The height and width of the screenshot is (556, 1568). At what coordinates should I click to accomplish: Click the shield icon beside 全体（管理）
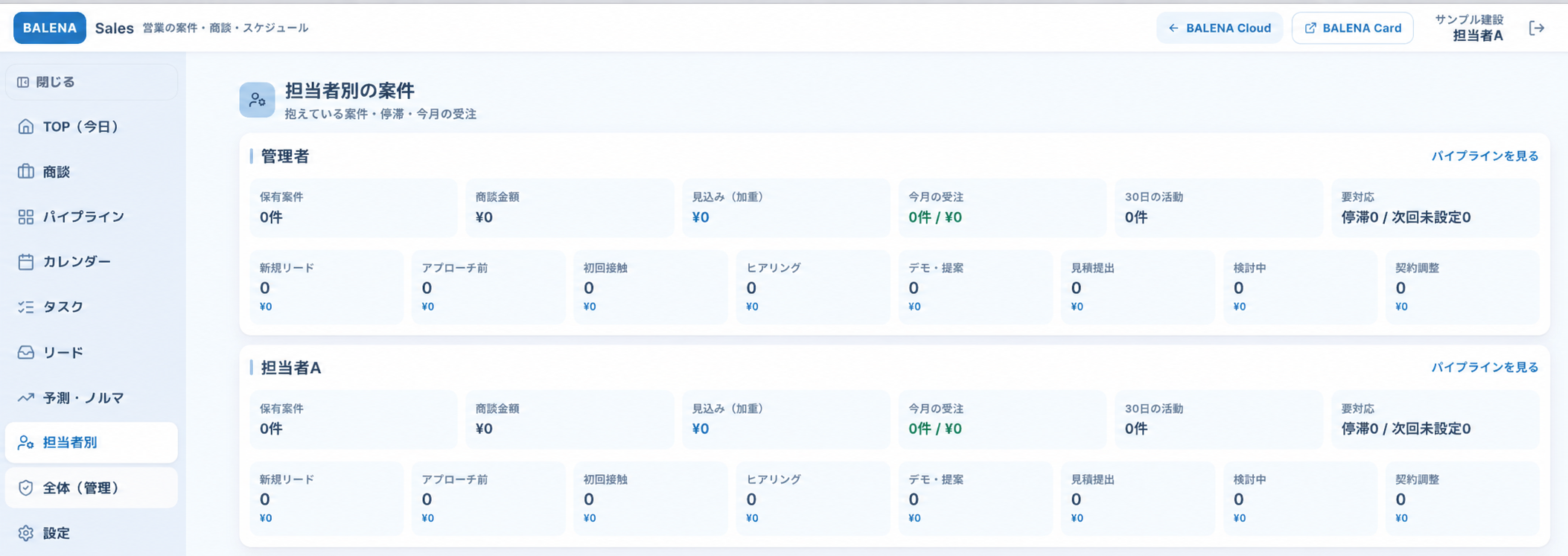click(26, 488)
